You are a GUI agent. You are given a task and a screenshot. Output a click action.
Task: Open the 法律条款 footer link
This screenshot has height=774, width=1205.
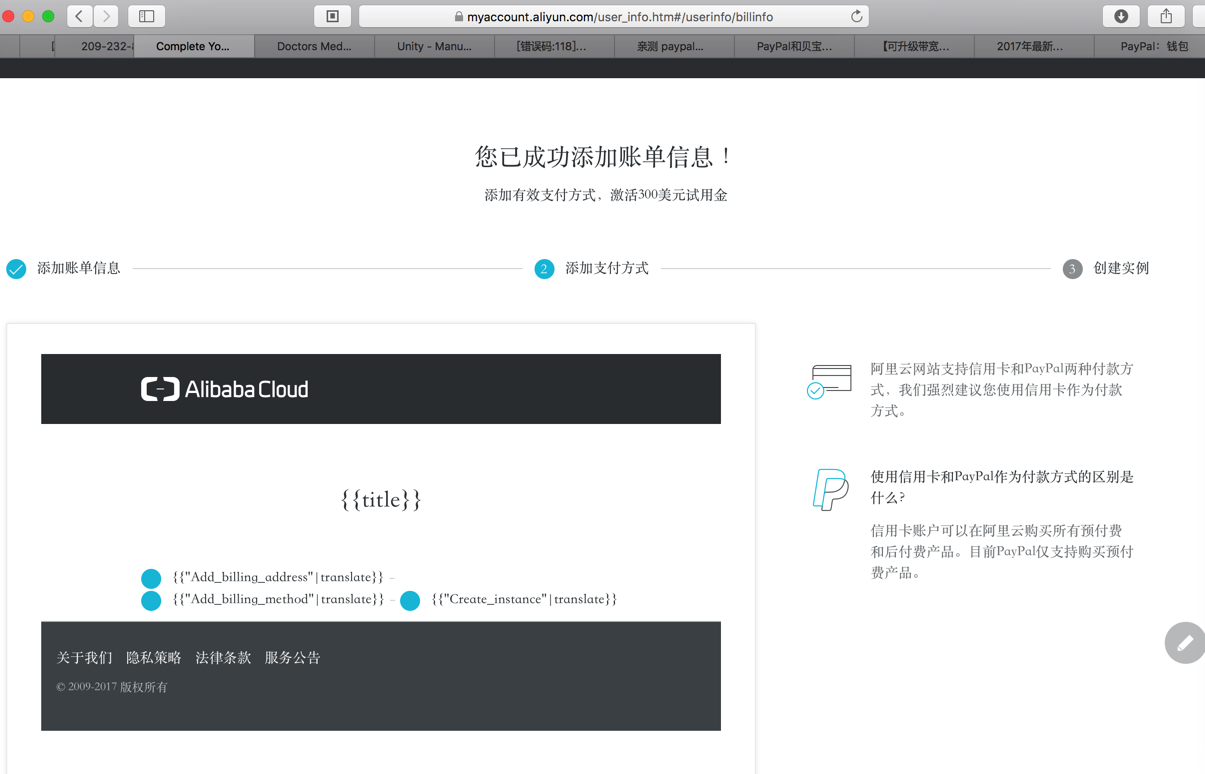pos(223,657)
